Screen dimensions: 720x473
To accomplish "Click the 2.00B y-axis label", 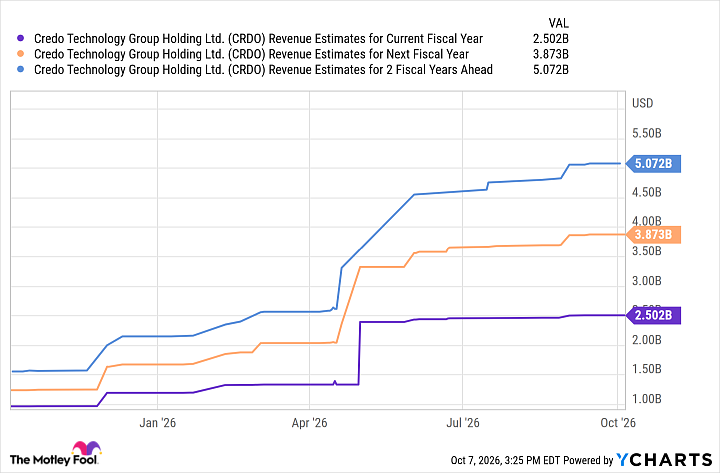I will pyautogui.click(x=647, y=340).
